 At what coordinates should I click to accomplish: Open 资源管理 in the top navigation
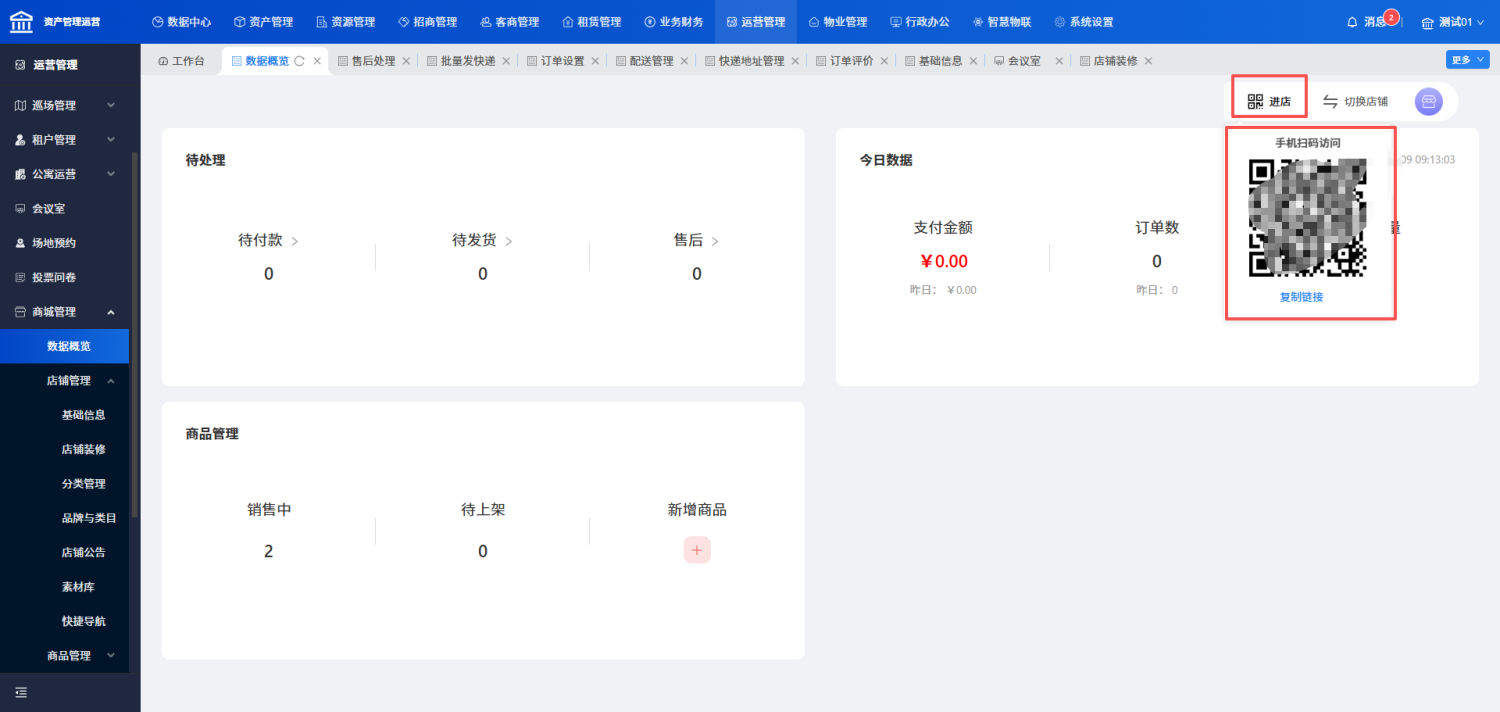point(345,22)
